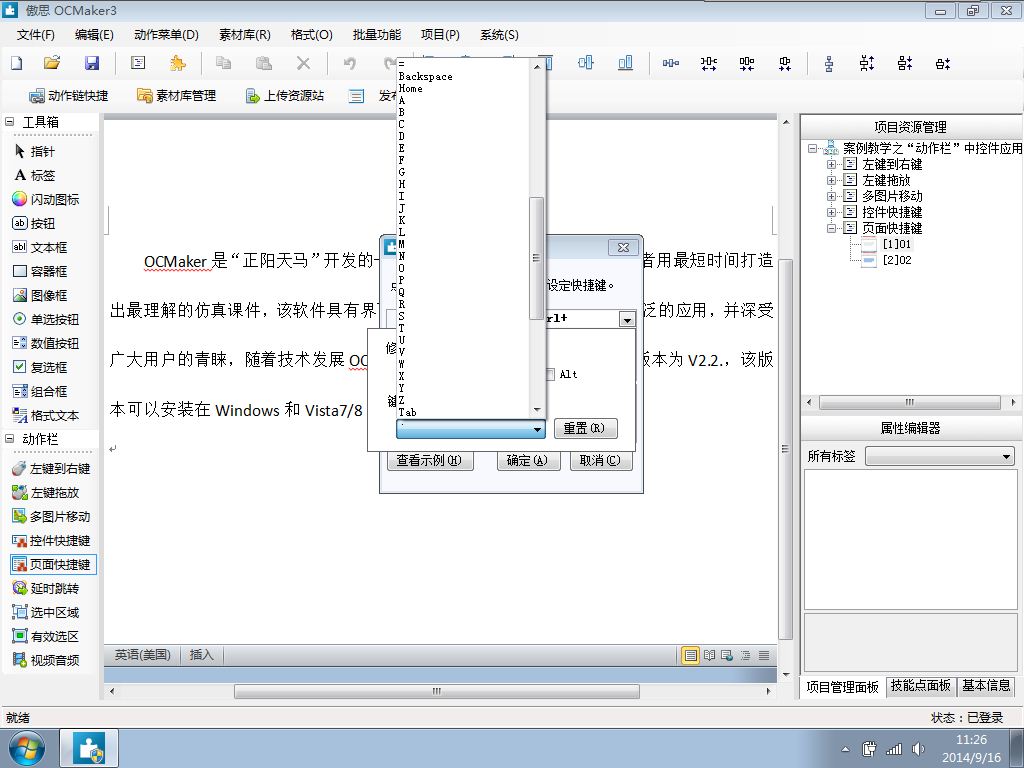The width and height of the screenshot is (1024, 768).
Task: Select the 多图片移动 action in 动作栏
Action: (x=51, y=517)
